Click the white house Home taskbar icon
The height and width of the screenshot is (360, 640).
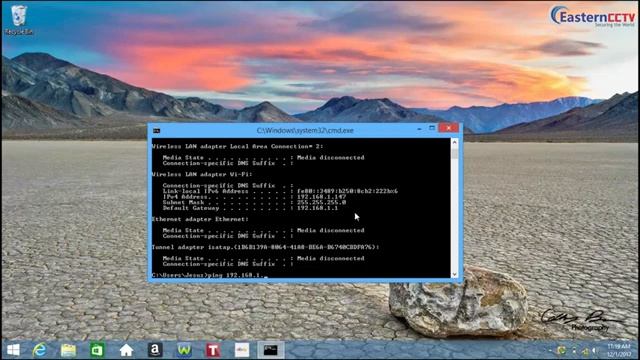coord(126,350)
